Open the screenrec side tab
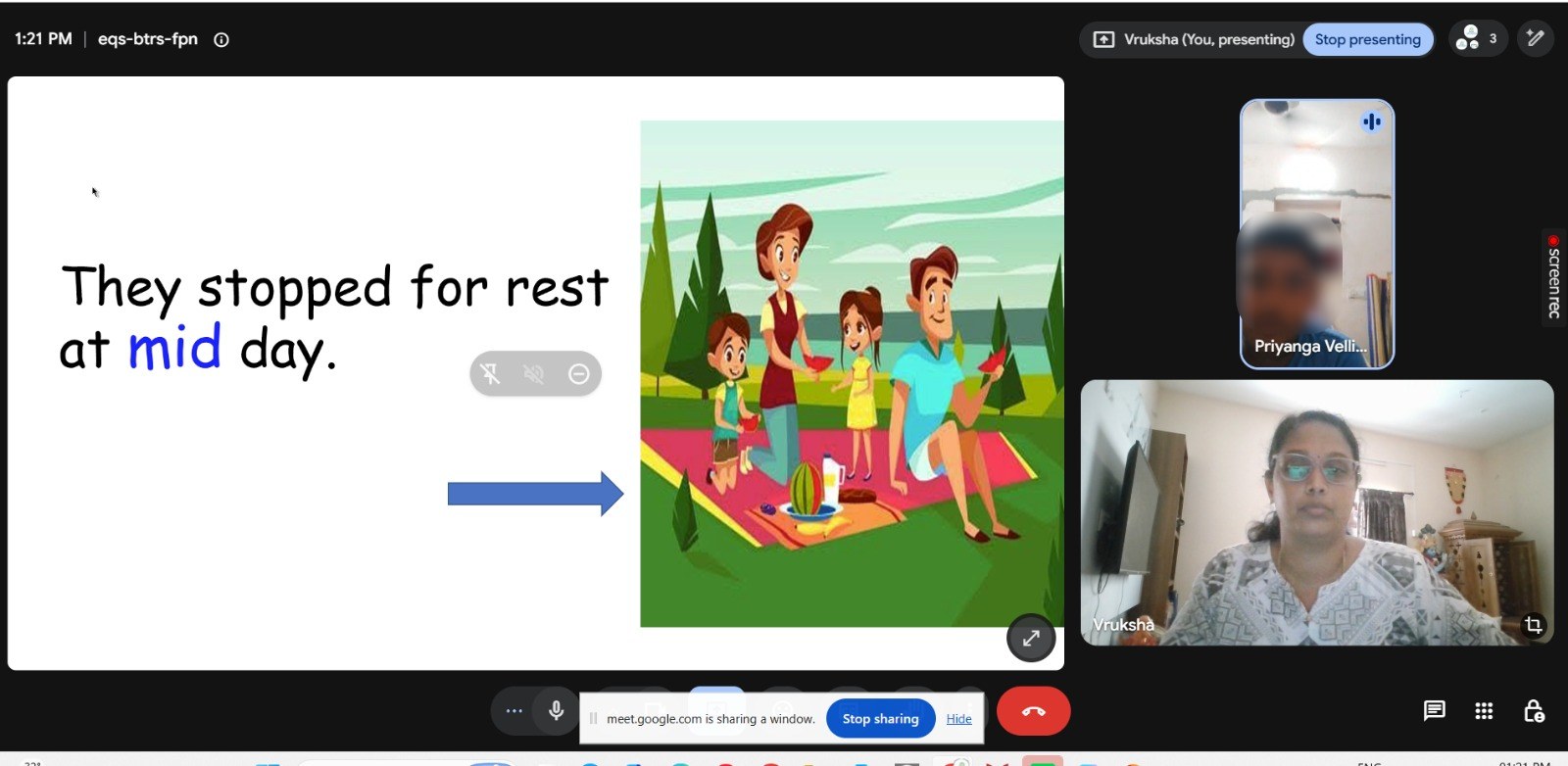Screen dimensions: 1568x766 point(1553,276)
